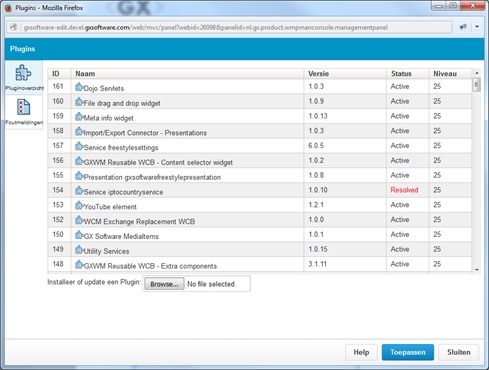Screen dimensions: 489x370
Task: Select 'Import/Export Connector - Presentations' name
Action: coord(145,133)
